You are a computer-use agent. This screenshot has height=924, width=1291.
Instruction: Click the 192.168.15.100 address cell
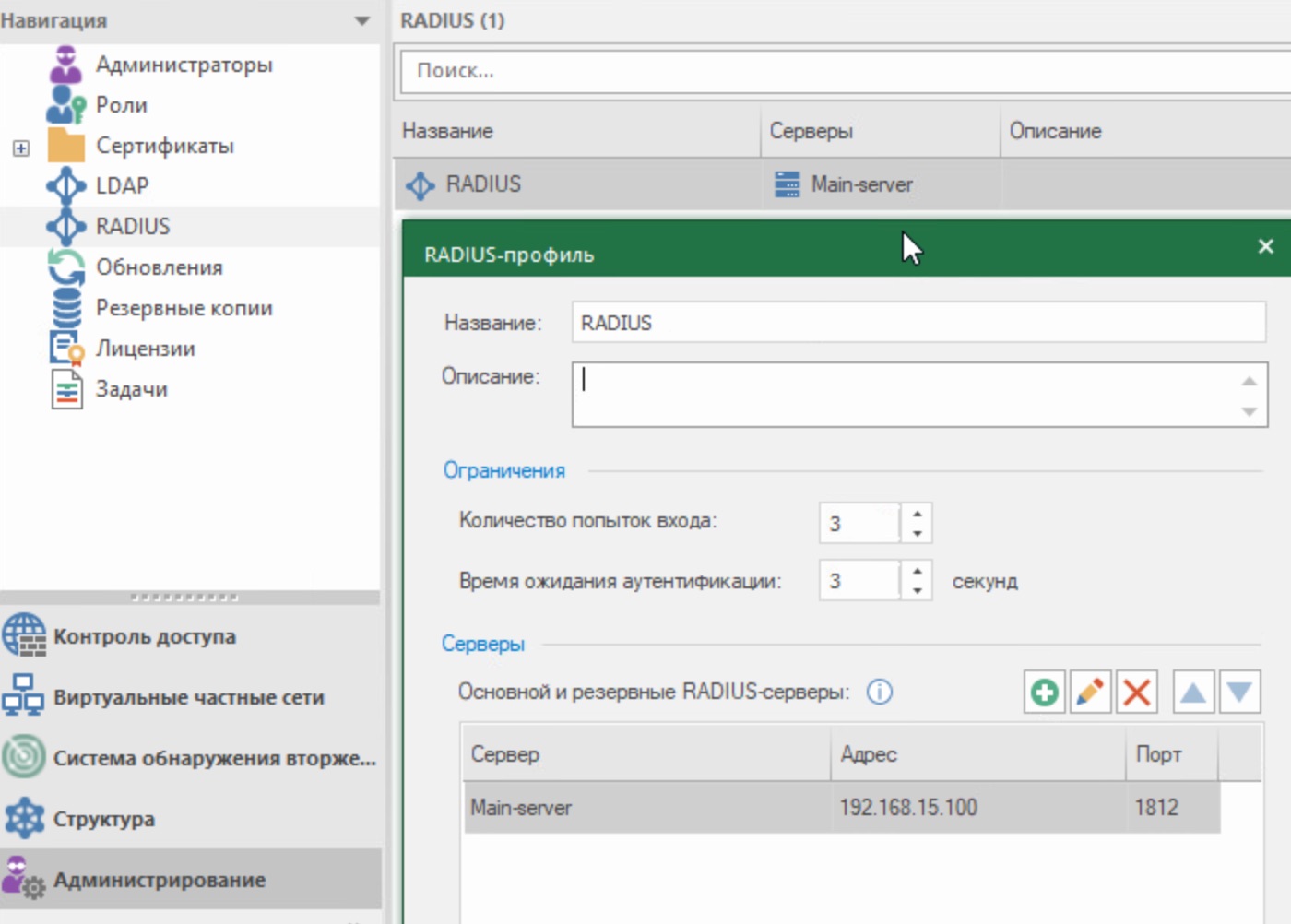[x=977, y=808]
